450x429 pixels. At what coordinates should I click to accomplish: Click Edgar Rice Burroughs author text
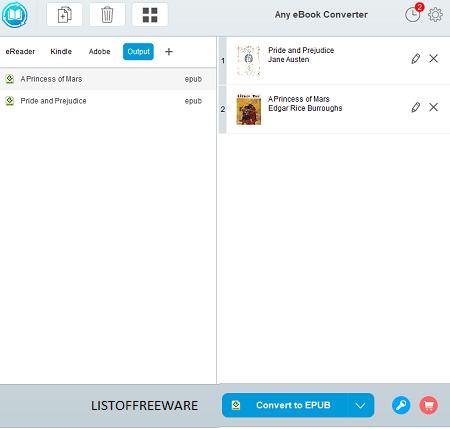[x=305, y=108]
